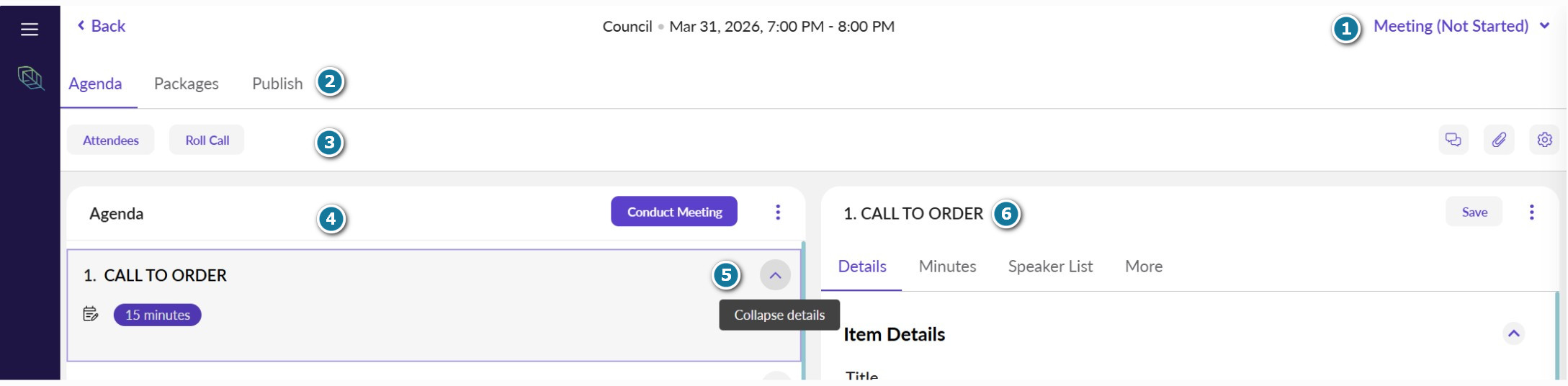Click the Conduct Meeting button
This screenshot has width=1568, height=386.
point(674,212)
